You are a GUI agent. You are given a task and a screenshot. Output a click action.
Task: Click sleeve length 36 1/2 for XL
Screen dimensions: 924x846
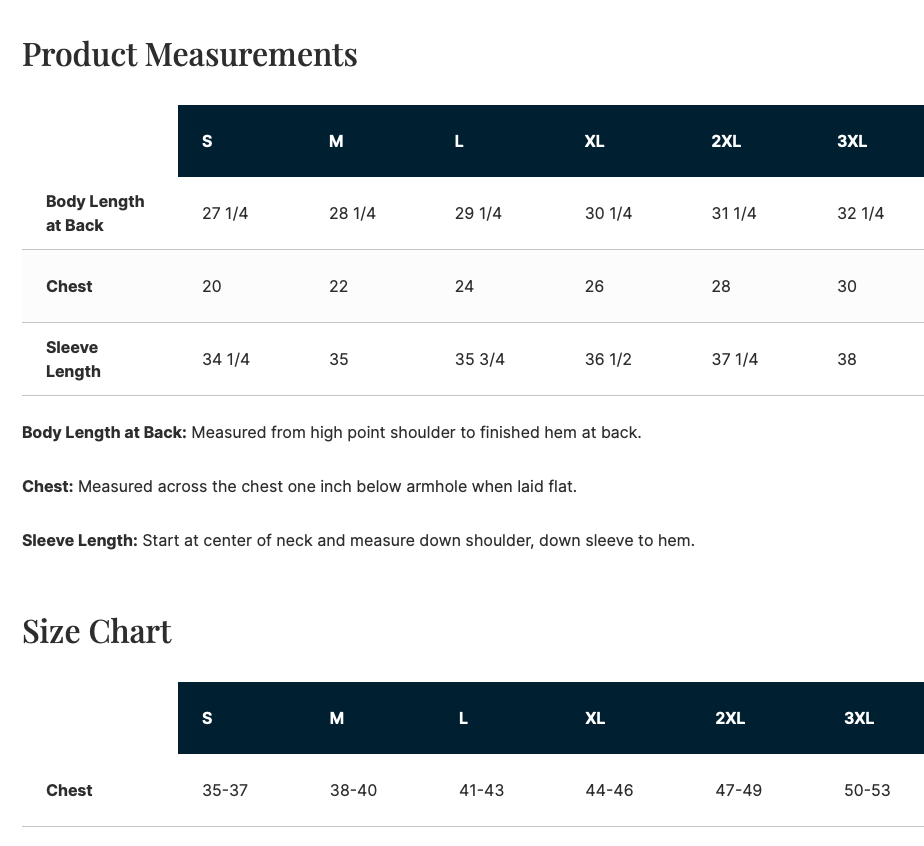[x=608, y=359]
